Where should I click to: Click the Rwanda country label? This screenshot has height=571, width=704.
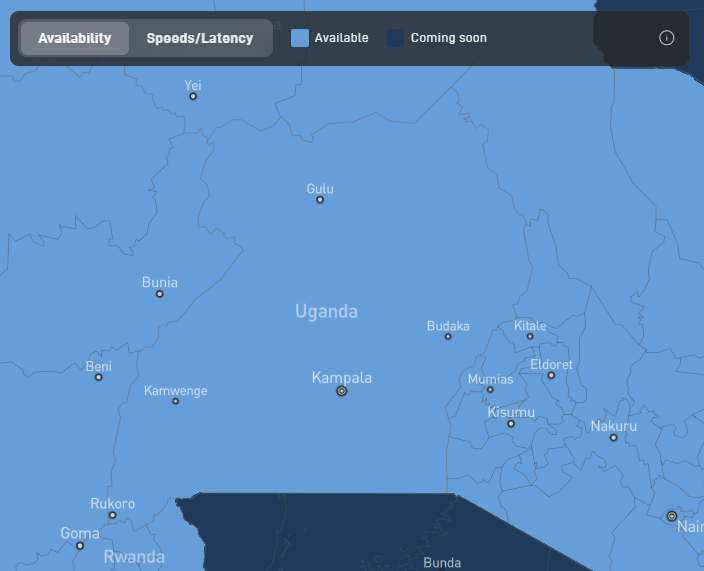point(134,557)
